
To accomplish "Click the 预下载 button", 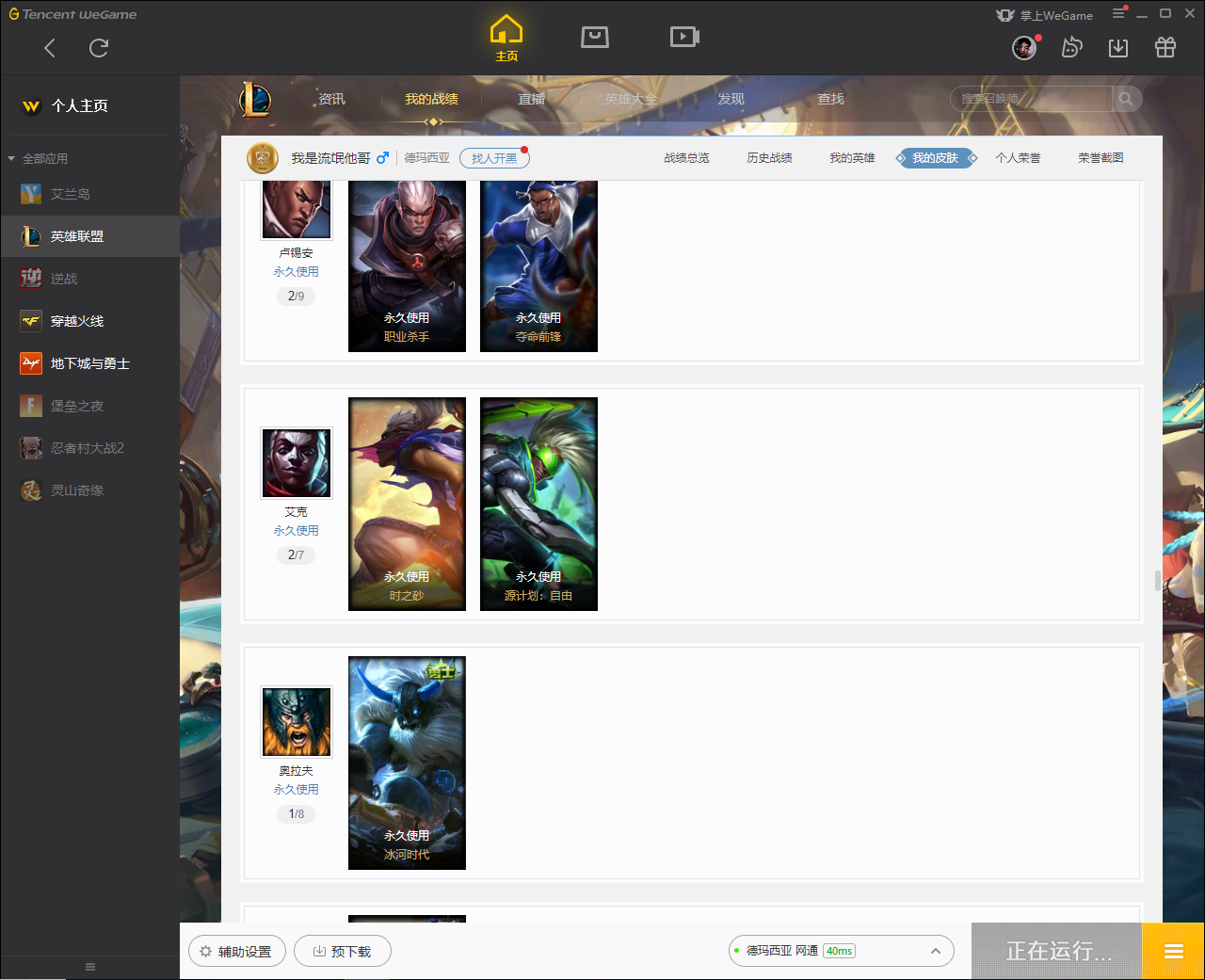I will 342,951.
